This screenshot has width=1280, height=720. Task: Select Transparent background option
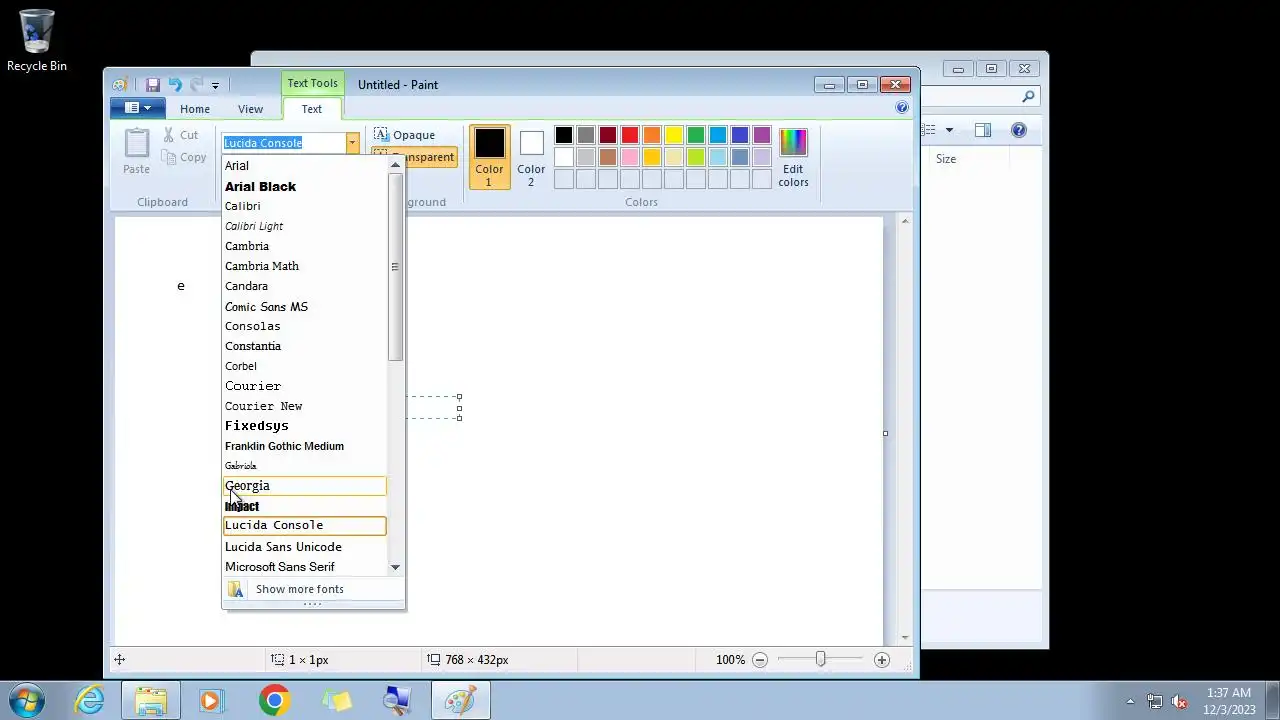click(x=414, y=157)
